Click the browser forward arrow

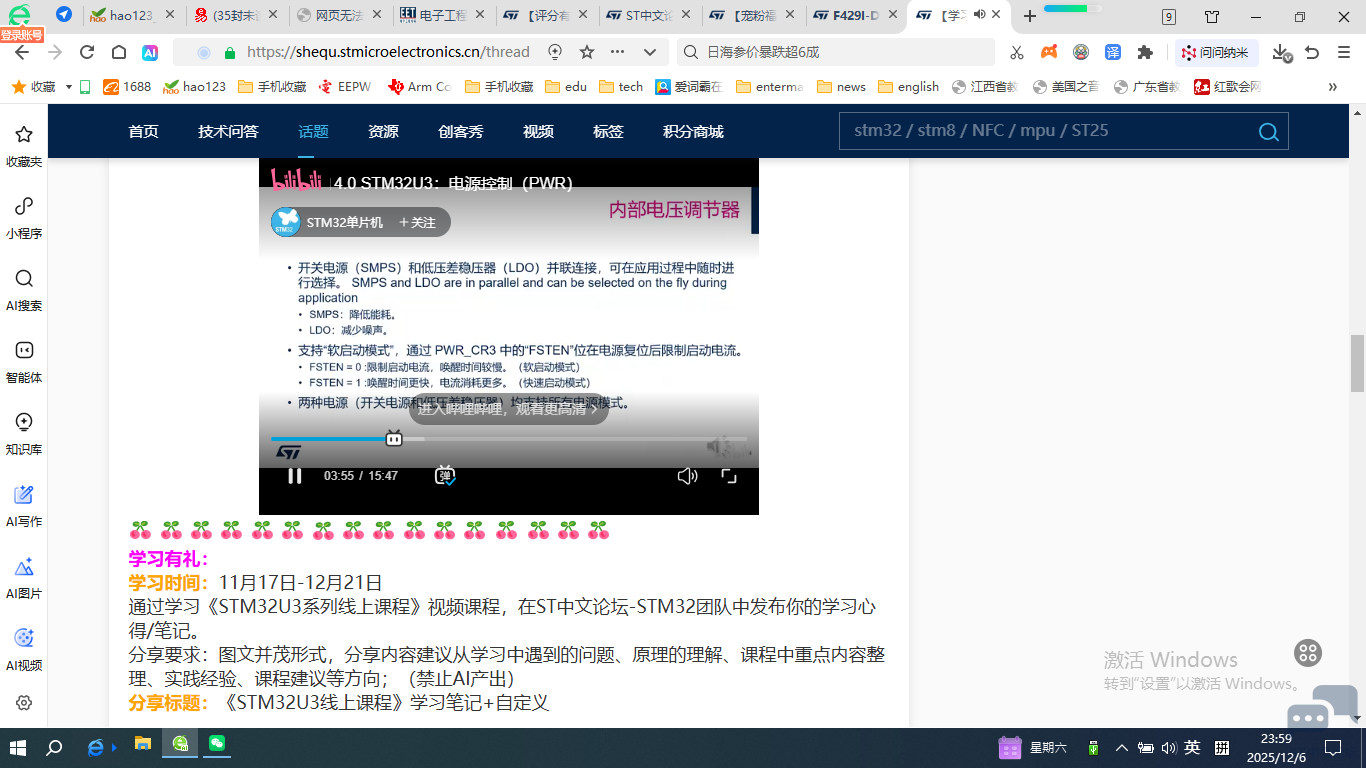pyautogui.click(x=55, y=52)
